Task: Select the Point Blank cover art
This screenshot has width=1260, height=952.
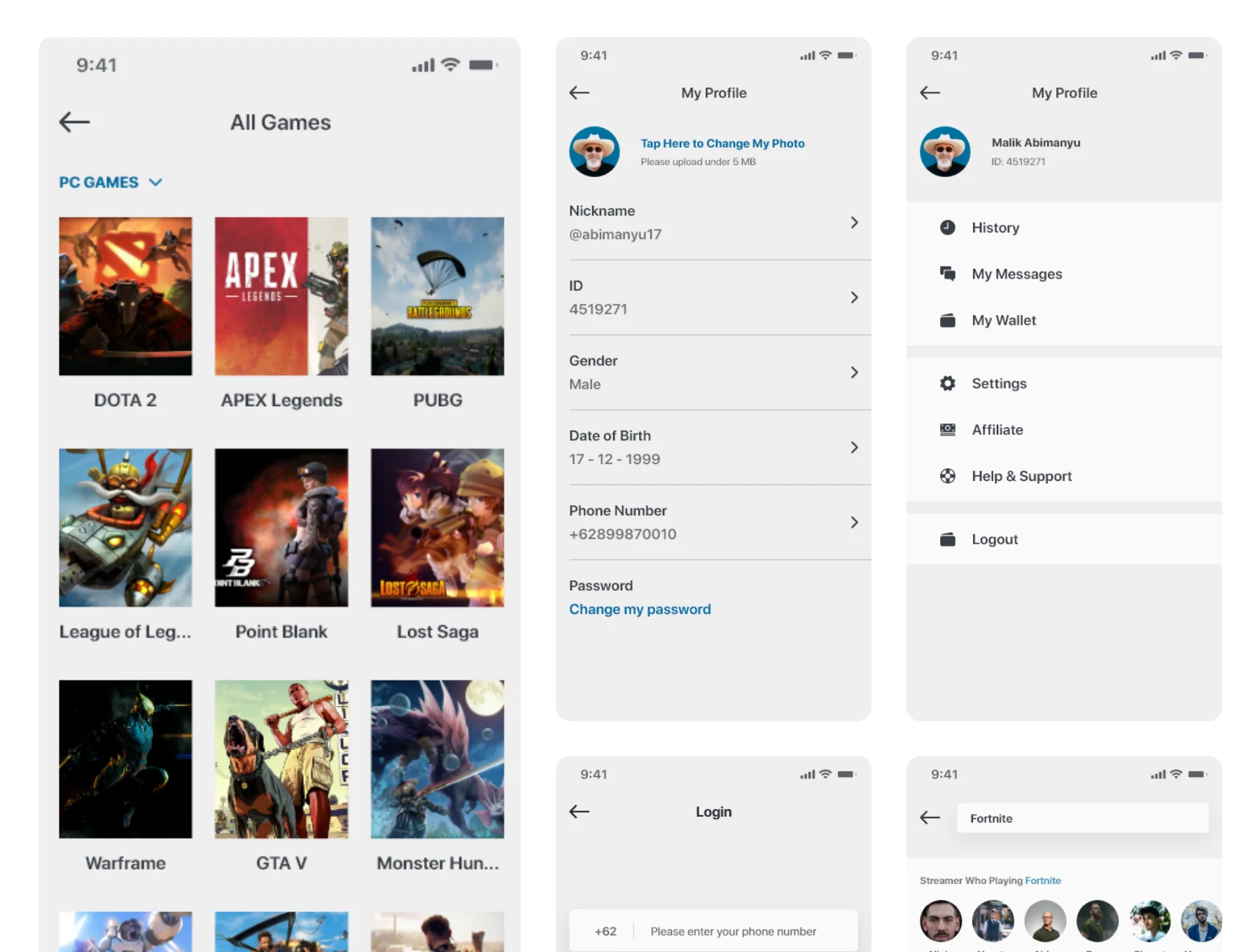Action: [281, 528]
